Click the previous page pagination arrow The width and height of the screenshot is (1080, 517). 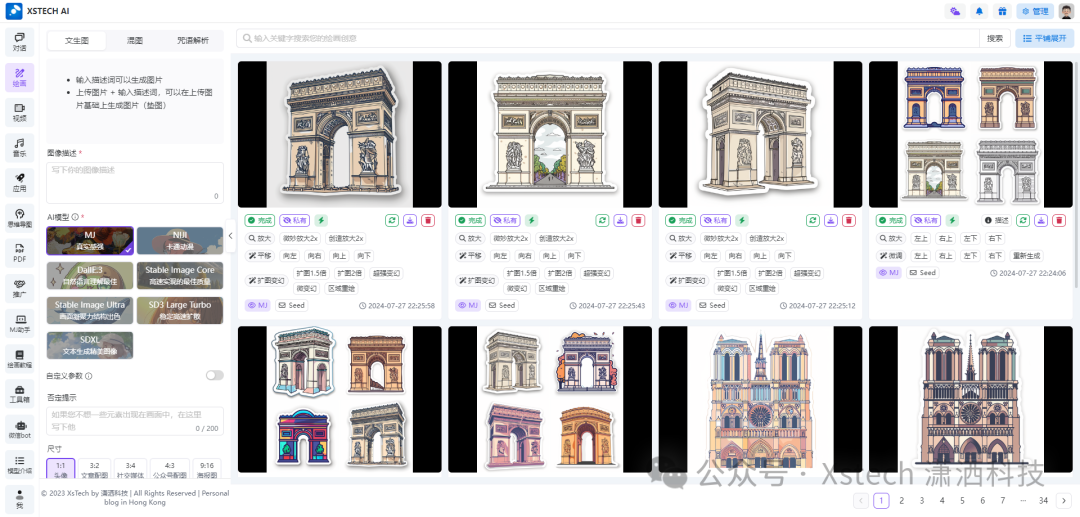tap(860, 500)
